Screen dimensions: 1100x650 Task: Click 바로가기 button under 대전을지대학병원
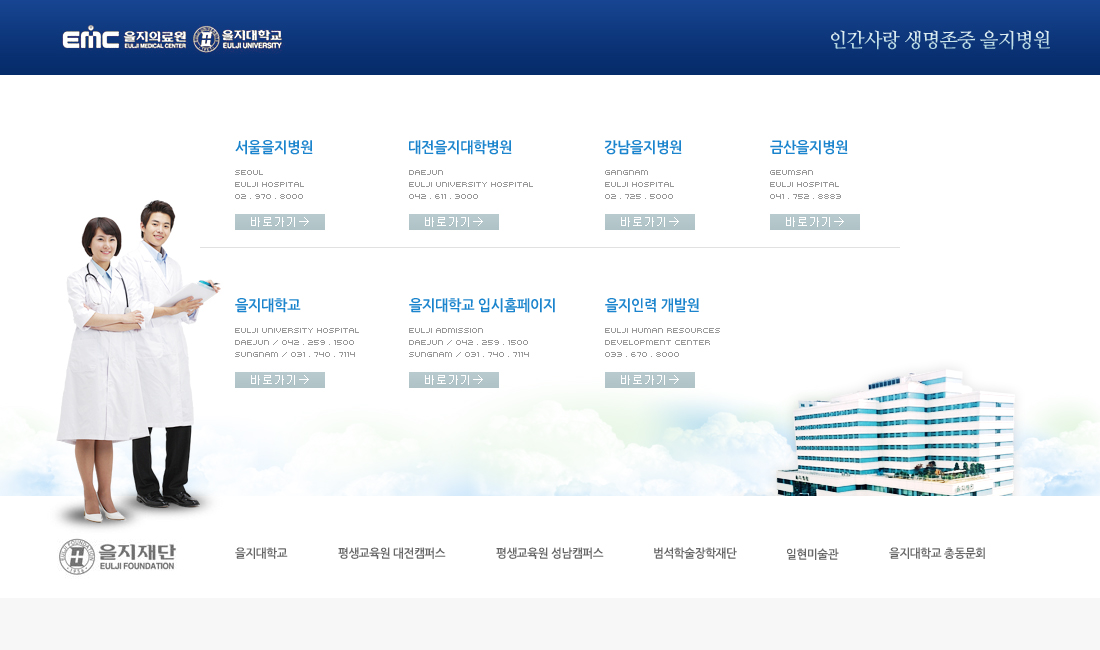[x=454, y=222]
